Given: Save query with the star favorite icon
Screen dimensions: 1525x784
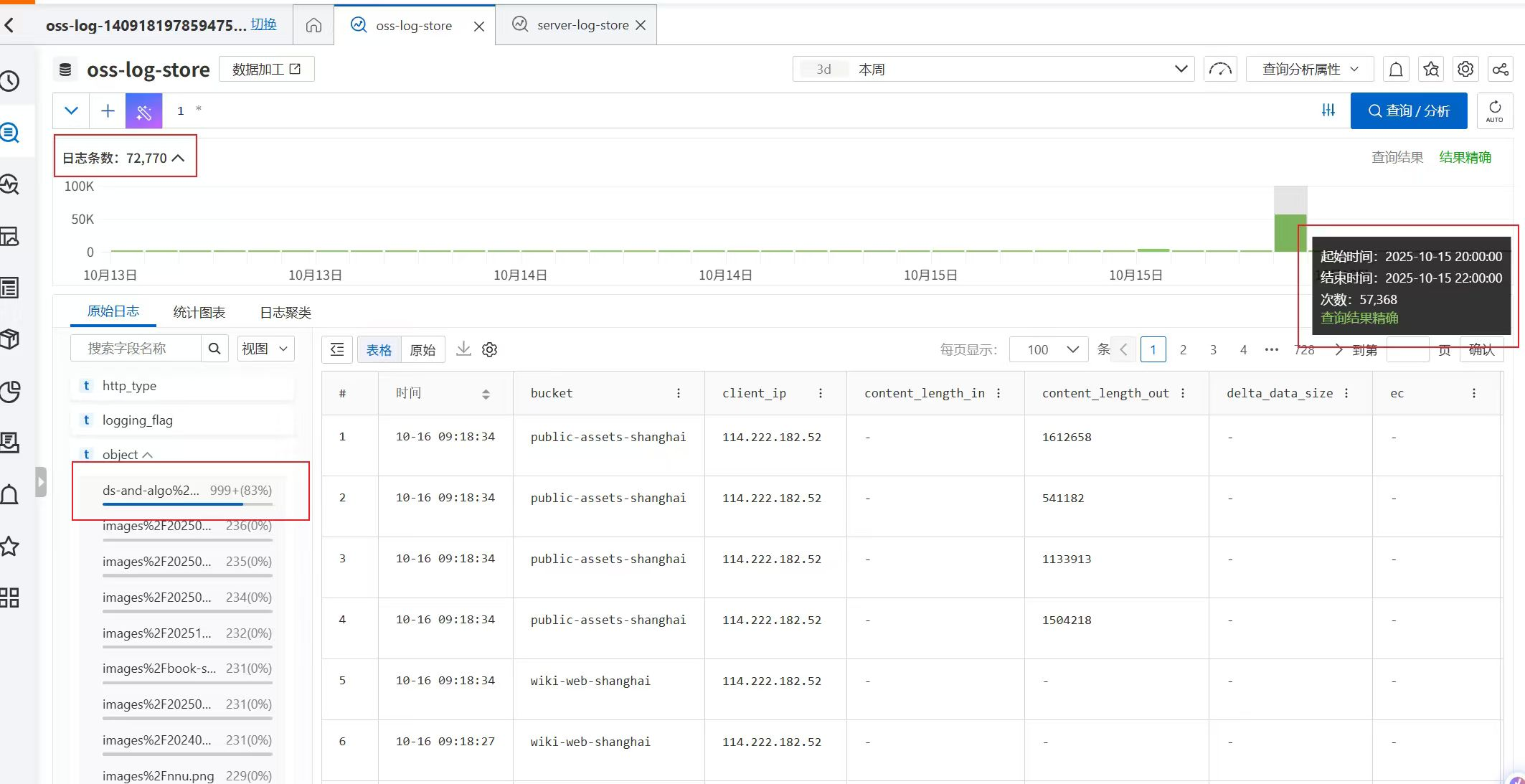Looking at the screenshot, I should pyautogui.click(x=1431, y=70).
